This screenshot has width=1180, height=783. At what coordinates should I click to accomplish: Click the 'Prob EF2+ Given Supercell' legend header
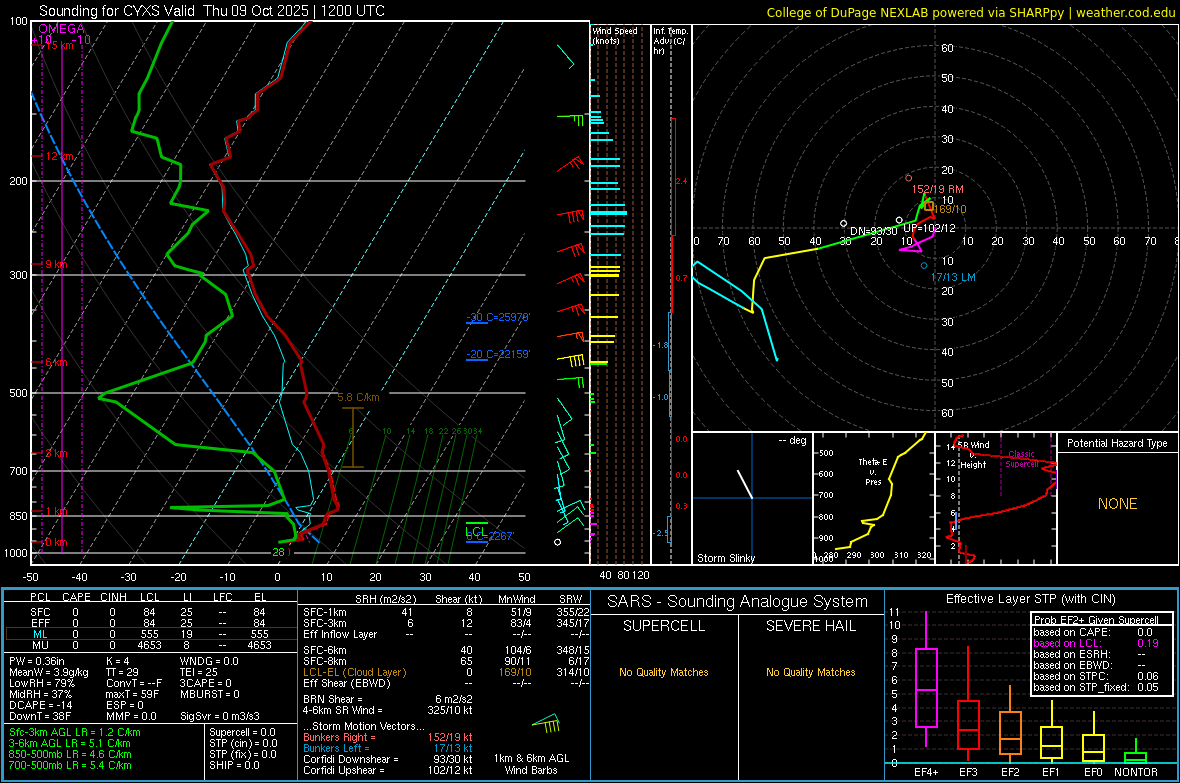click(1096, 620)
